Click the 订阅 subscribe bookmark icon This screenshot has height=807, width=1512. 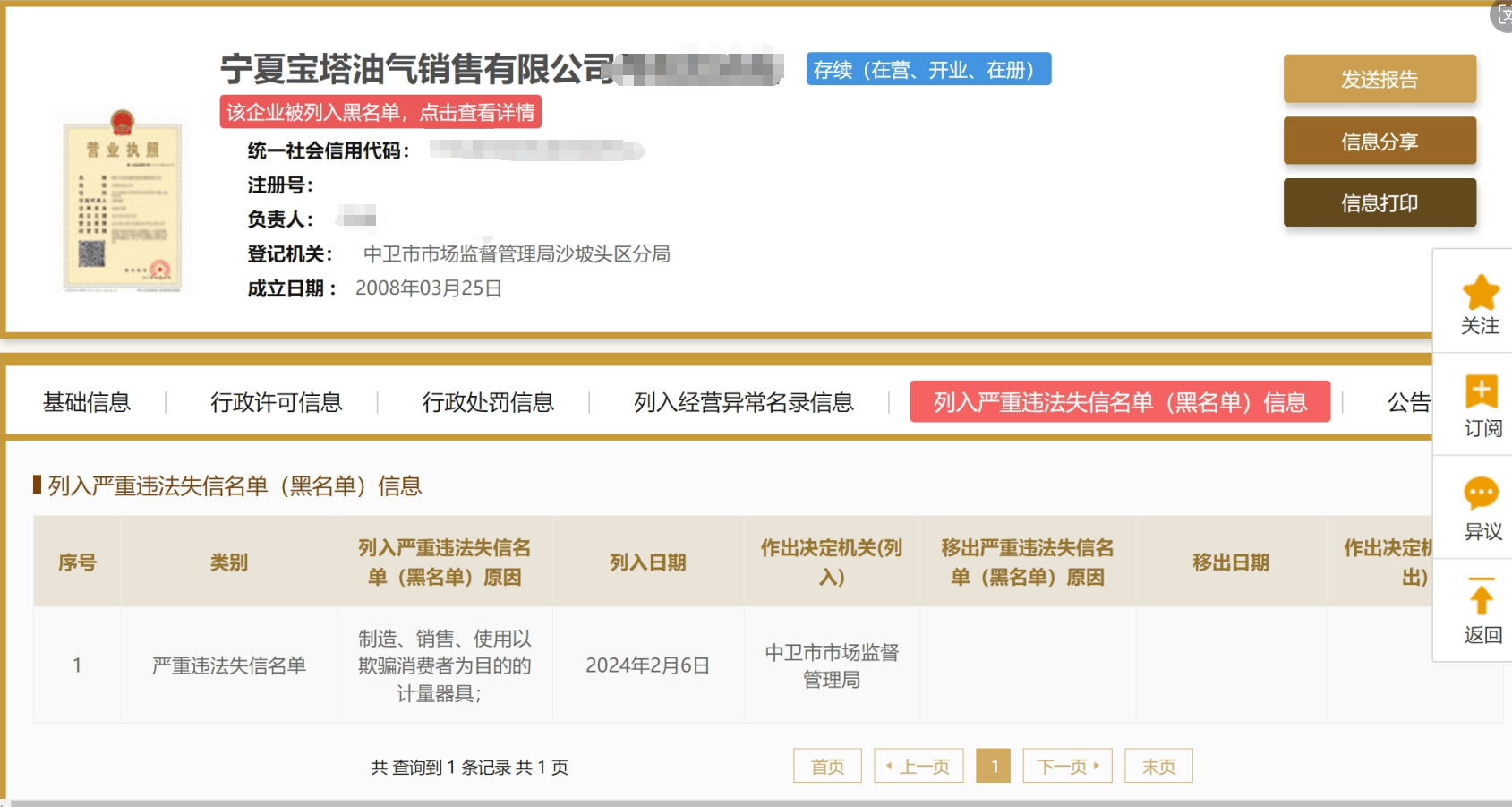click(1481, 391)
